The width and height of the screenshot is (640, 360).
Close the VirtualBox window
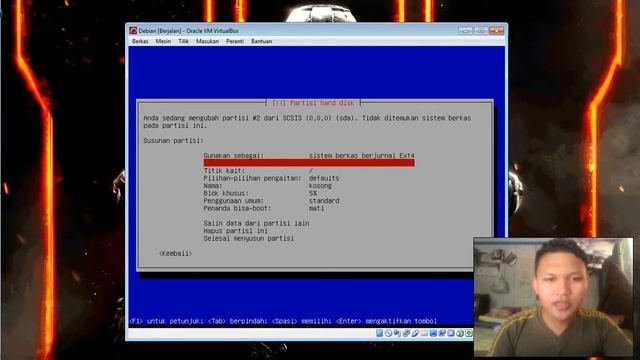496,31
